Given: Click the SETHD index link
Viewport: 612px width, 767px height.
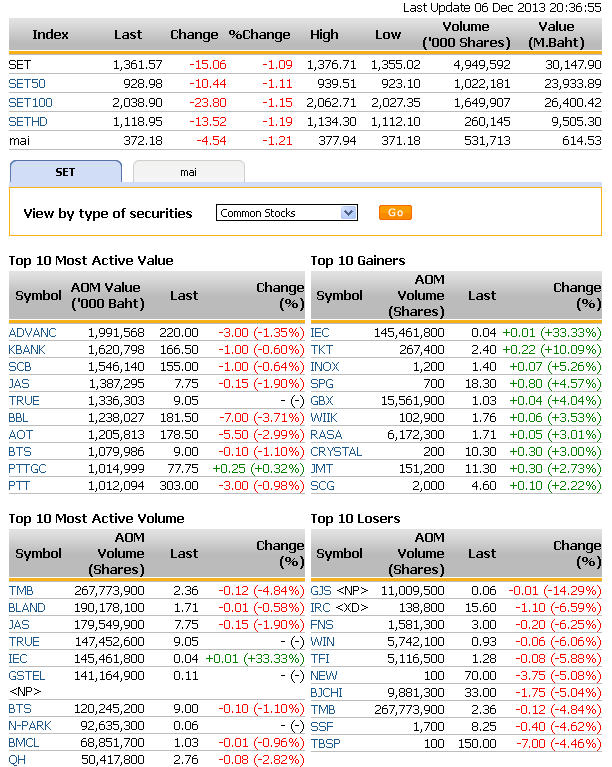Looking at the screenshot, I should tap(29, 122).
